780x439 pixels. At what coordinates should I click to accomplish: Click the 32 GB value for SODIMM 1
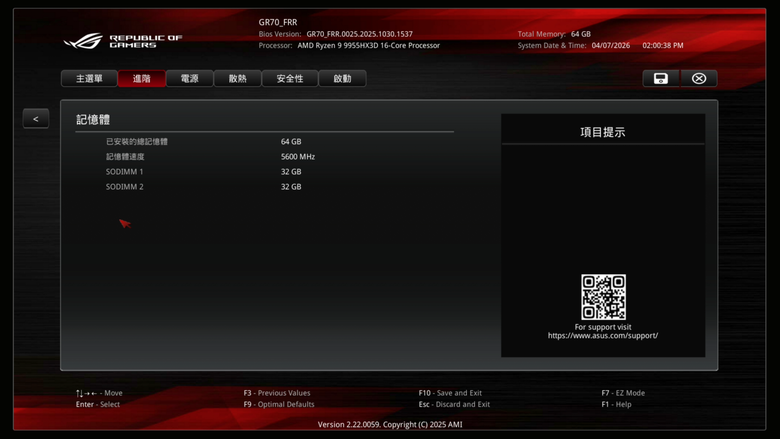pos(291,172)
